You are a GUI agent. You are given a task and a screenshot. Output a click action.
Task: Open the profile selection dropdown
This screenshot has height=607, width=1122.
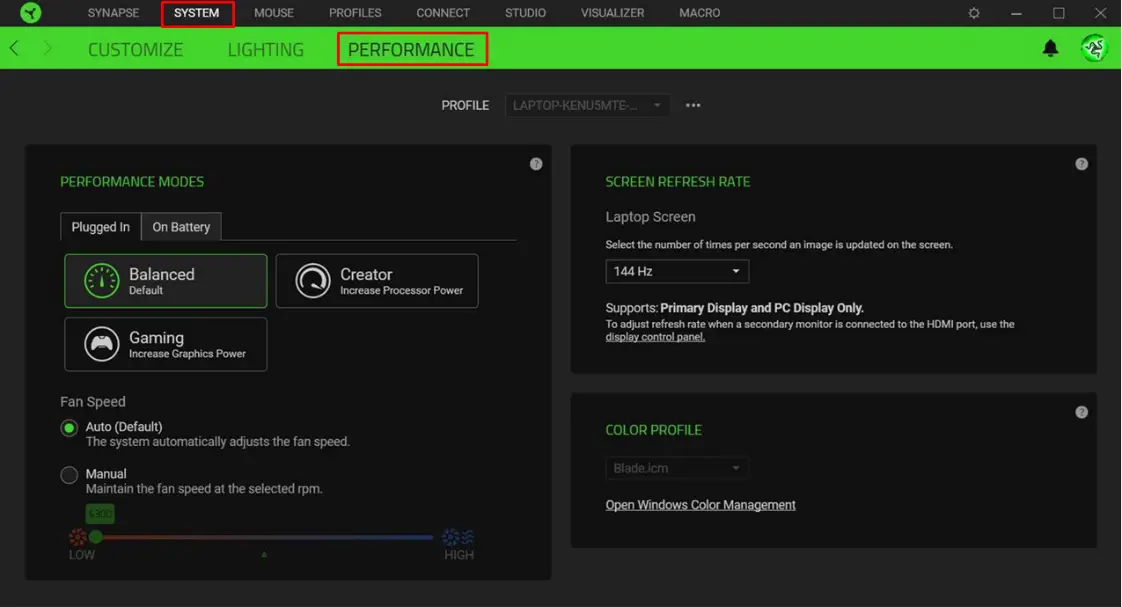click(x=587, y=104)
